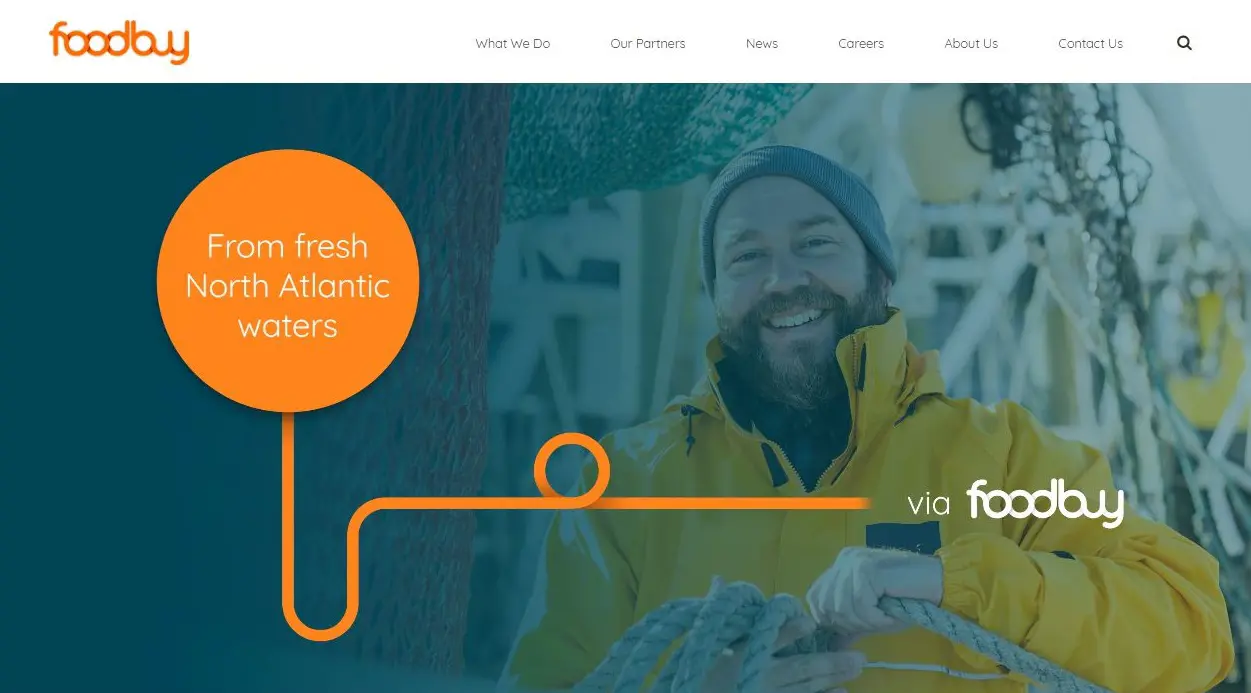This screenshot has width=1251, height=693.
Task: Click the orange North Atlantic waters circle
Action: [x=288, y=281]
